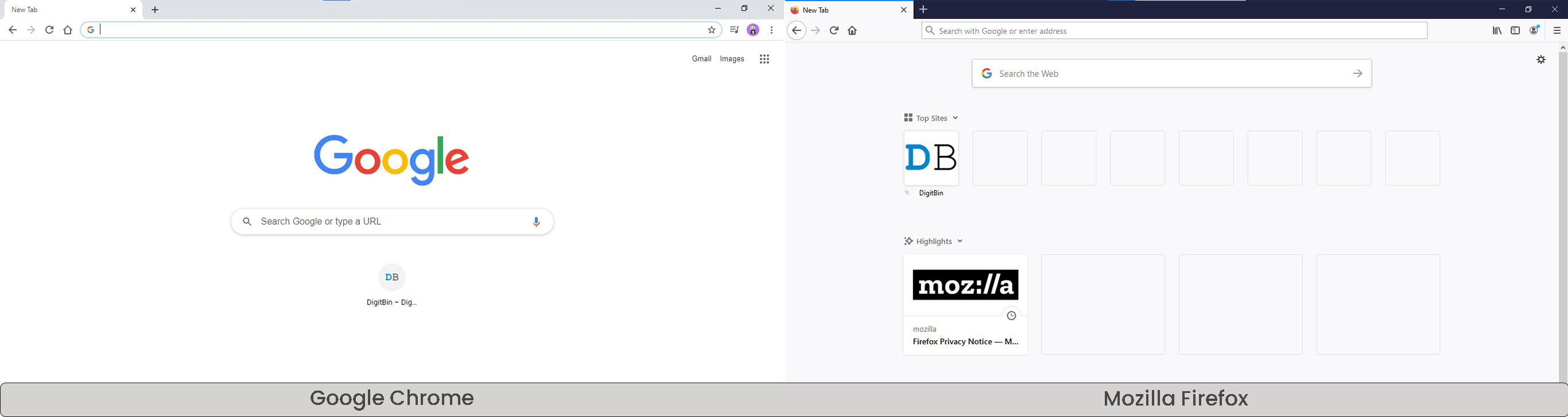Click Firefox's back arrow button
The image size is (1568, 417).
pyautogui.click(x=796, y=31)
